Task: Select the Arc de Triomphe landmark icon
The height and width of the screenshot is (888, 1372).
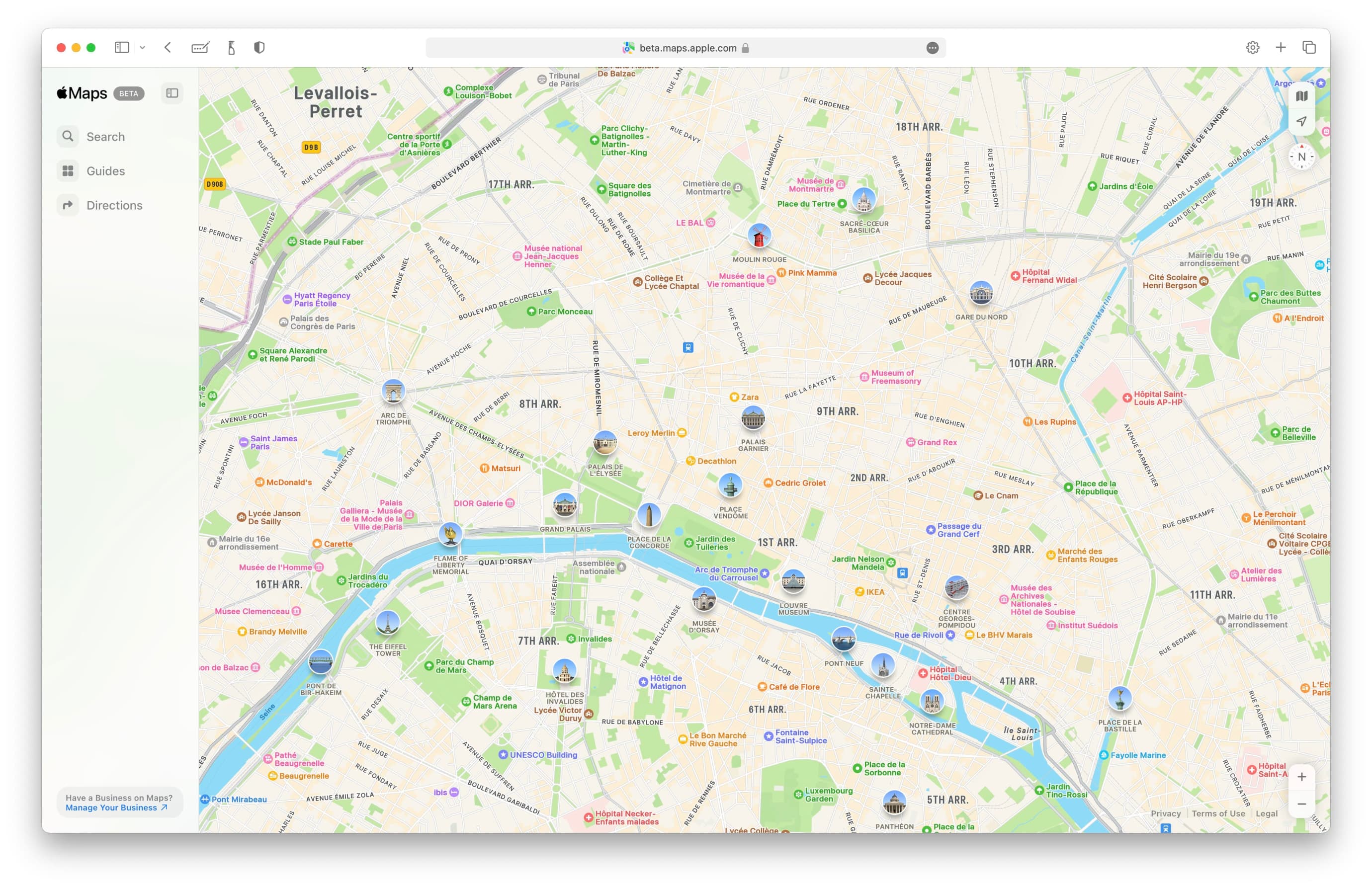Action: (x=393, y=392)
